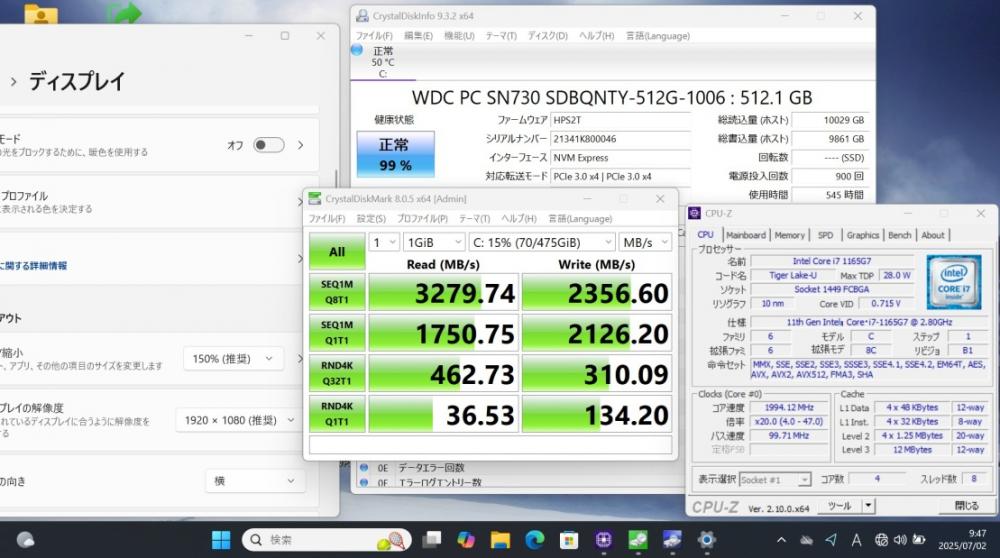Open 機能(U) menu in CrystalDiskInfo
The height and width of the screenshot is (558, 1000).
tap(459, 36)
